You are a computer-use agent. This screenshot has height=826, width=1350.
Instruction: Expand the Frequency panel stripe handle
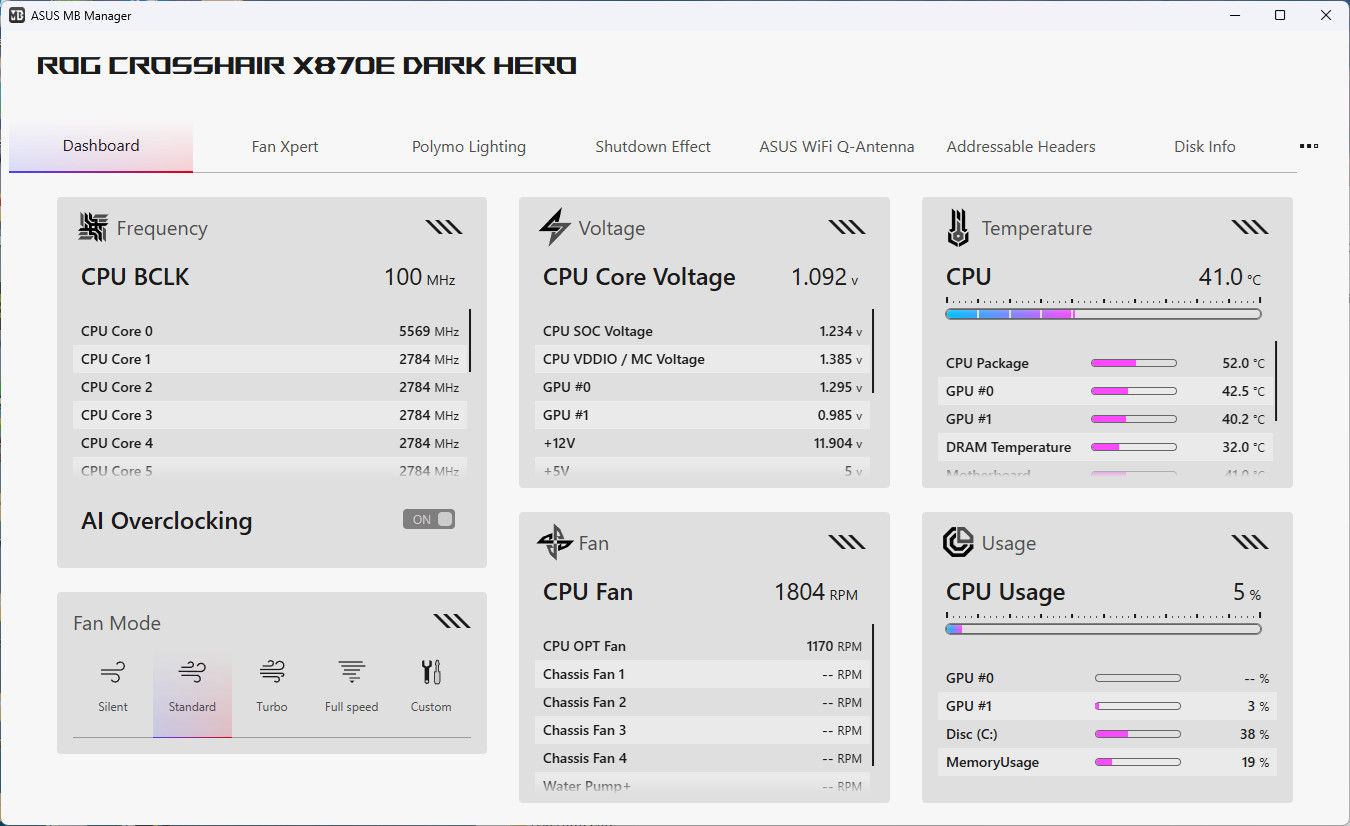(x=444, y=228)
